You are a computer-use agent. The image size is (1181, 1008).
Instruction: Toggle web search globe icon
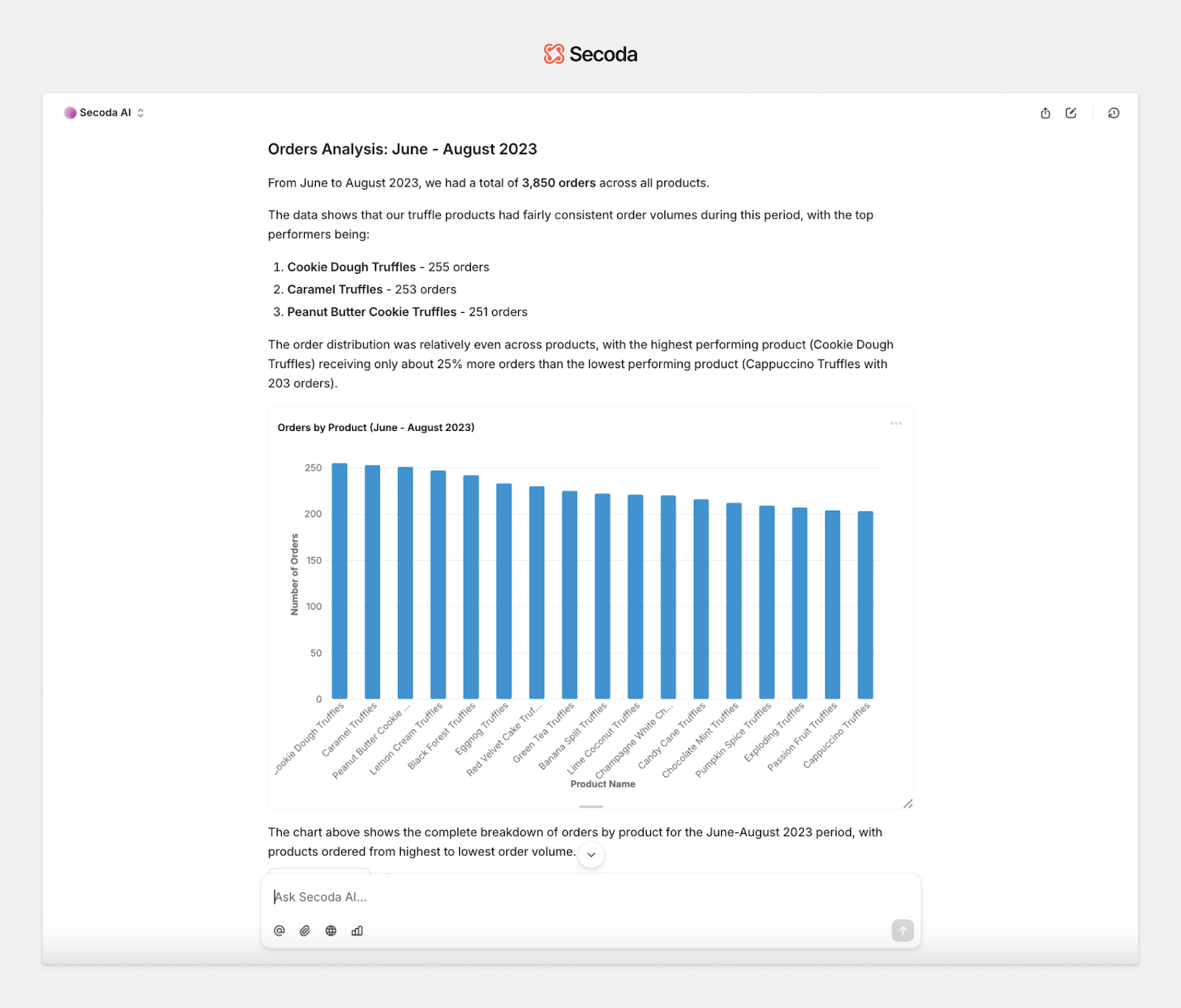pos(331,931)
